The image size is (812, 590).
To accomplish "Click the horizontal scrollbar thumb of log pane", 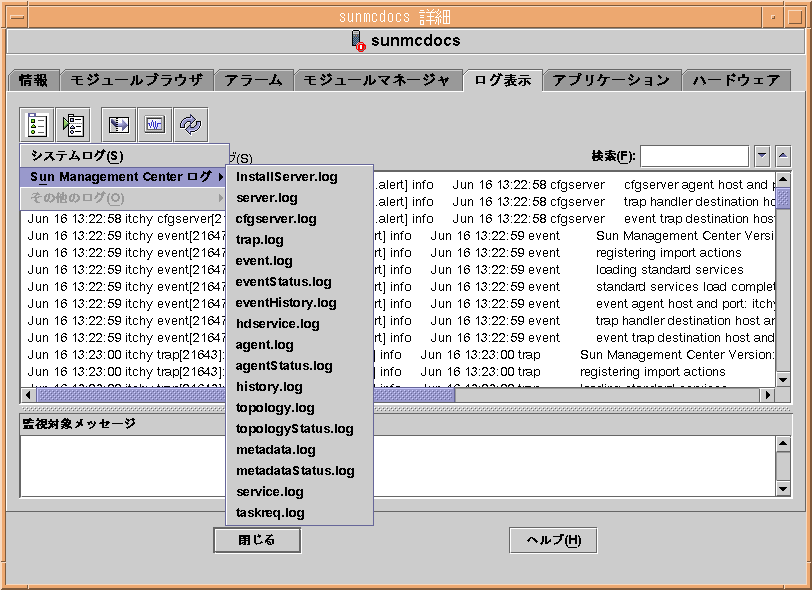I will (246, 395).
